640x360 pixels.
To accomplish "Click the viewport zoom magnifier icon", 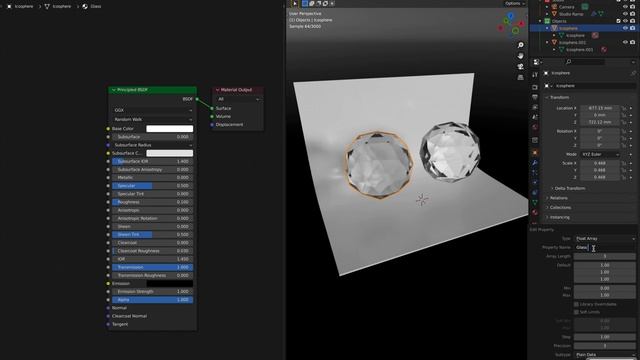I will (x=520, y=45).
